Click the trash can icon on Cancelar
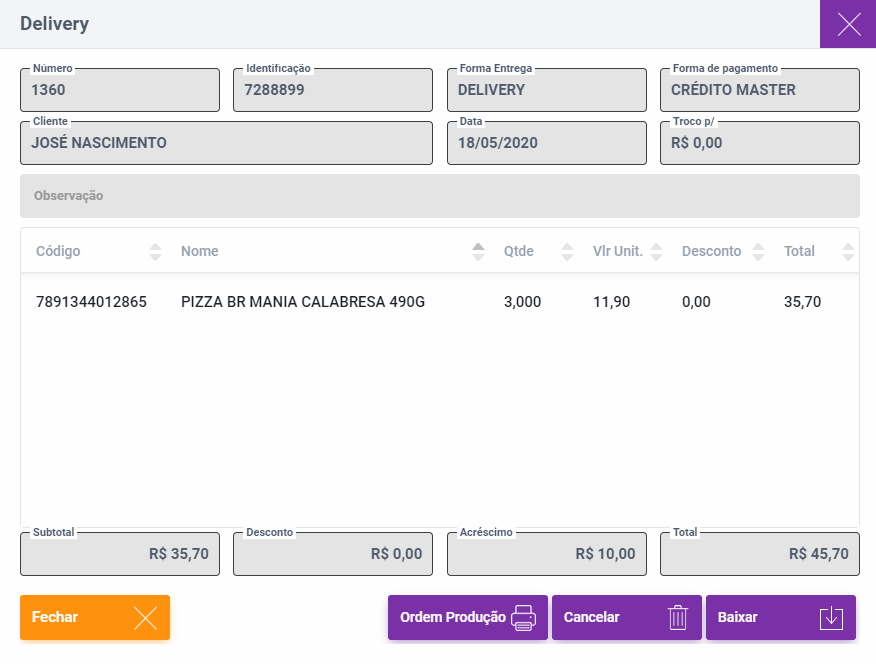The height and width of the screenshot is (664, 876). [x=678, y=618]
